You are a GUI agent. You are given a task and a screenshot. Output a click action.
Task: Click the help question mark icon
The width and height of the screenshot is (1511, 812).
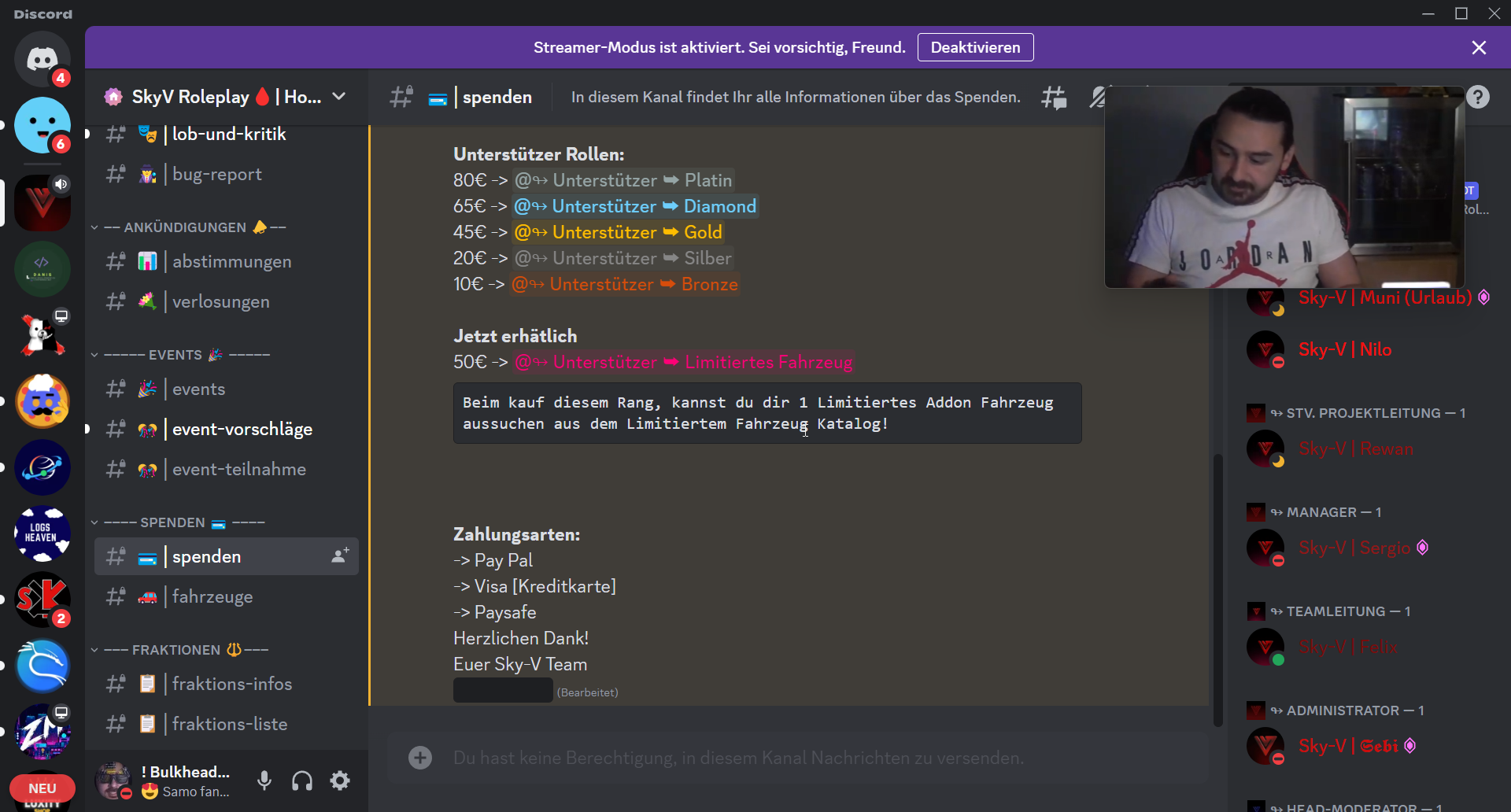[x=1478, y=97]
